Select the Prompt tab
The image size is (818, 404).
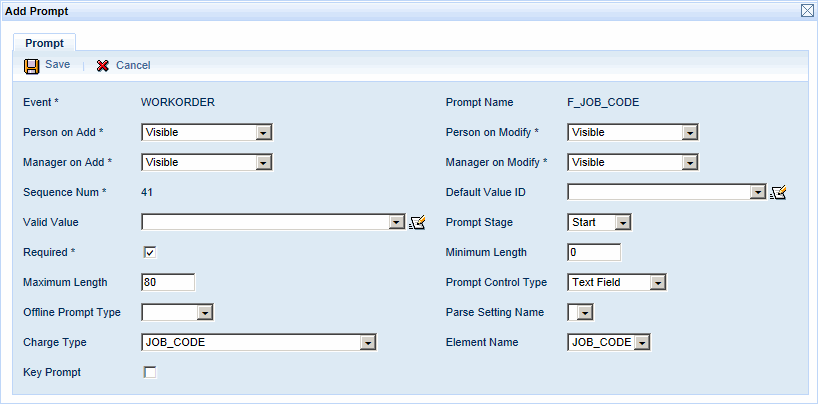tap(45, 43)
